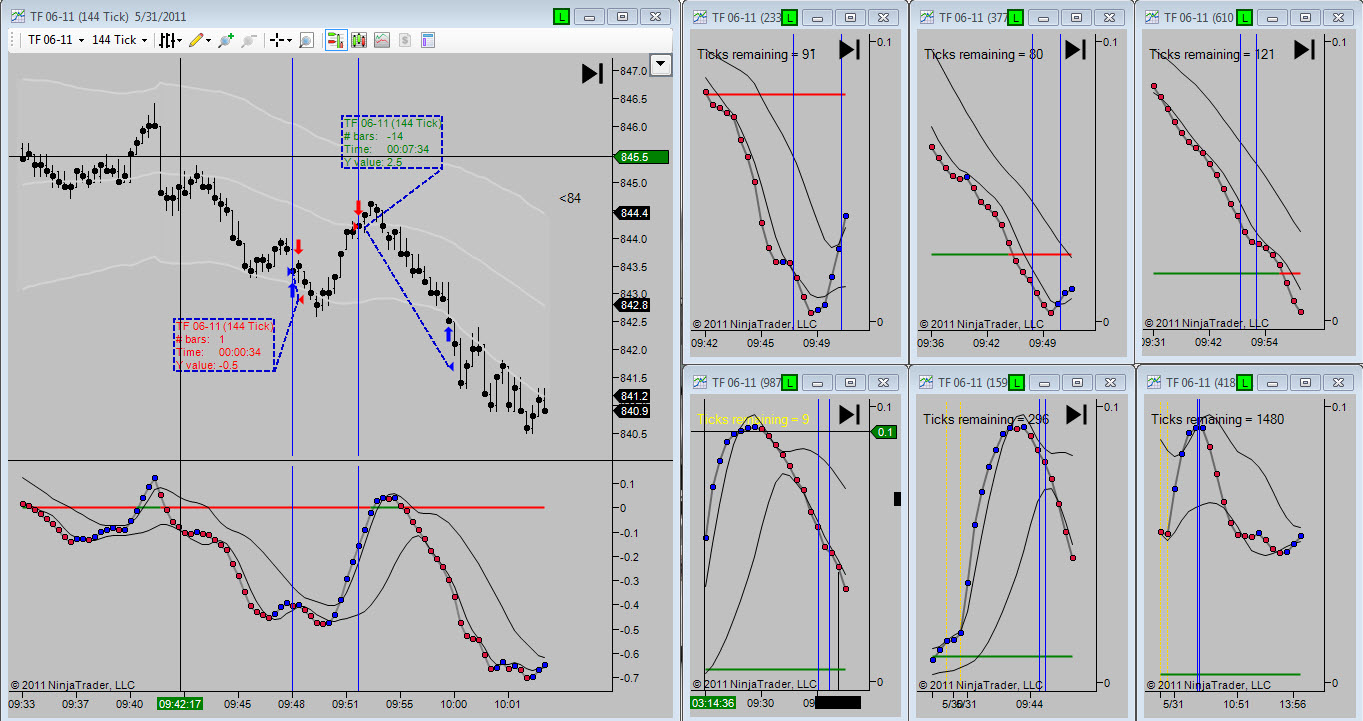This screenshot has height=721, width=1363.
Task: Click the title icon of 159 tick window
Action: point(926,382)
